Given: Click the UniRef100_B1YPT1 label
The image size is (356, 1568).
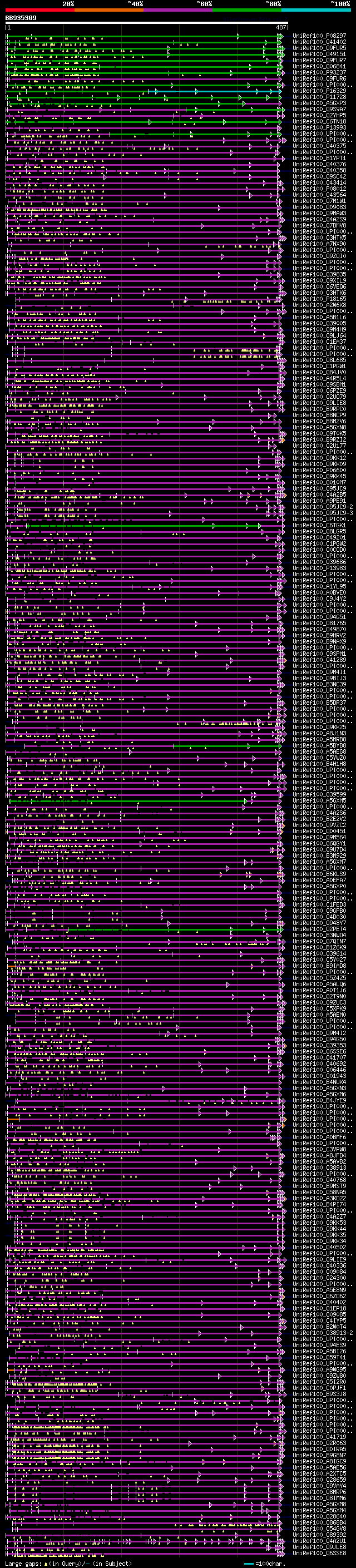Looking at the screenshot, I should click(319, 159).
